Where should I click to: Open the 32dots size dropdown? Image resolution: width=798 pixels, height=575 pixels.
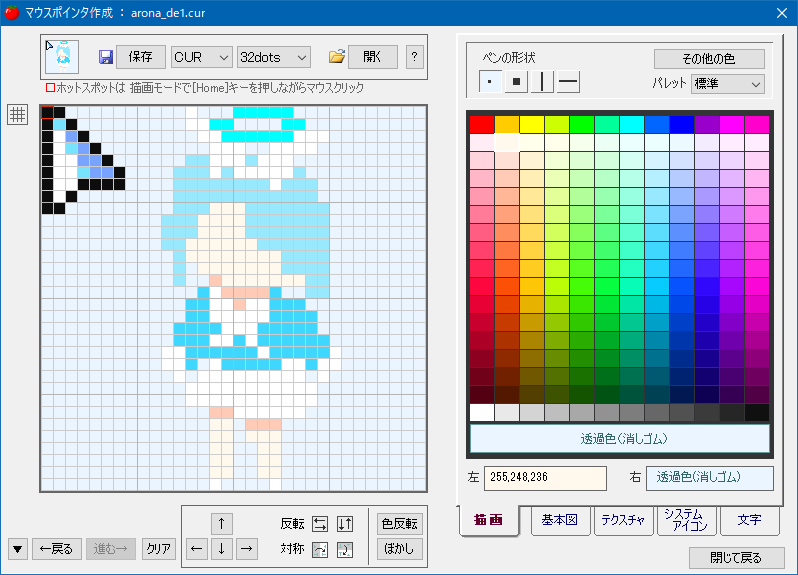[x=274, y=57]
